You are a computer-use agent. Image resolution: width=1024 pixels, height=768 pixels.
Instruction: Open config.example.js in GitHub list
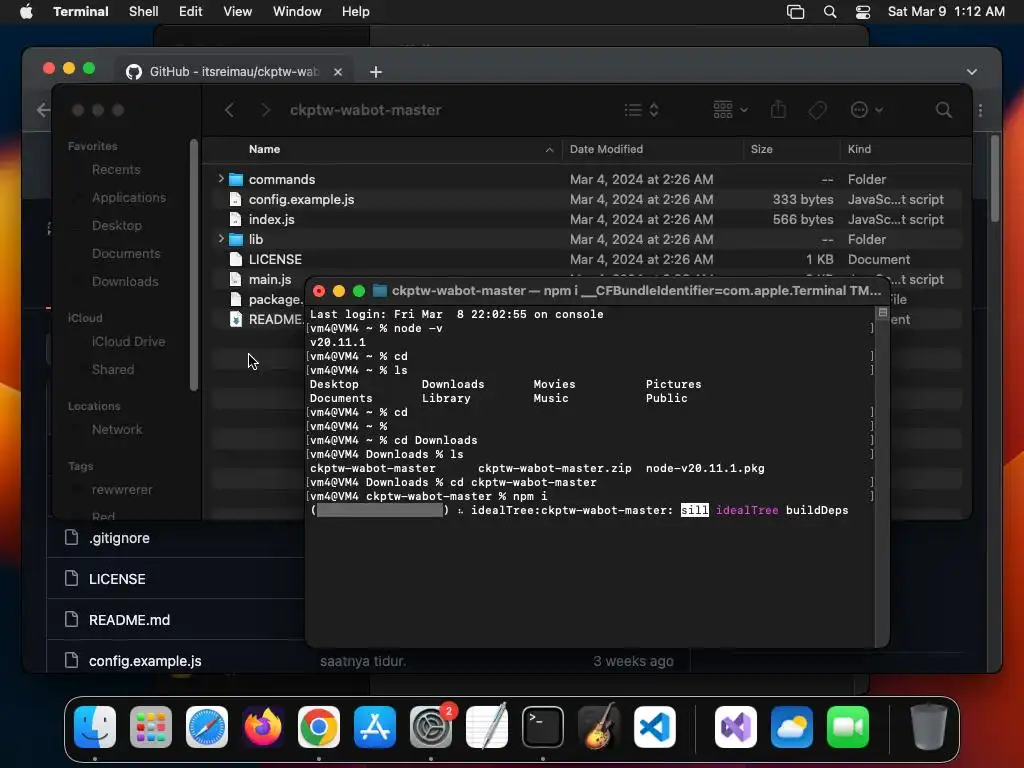point(145,661)
